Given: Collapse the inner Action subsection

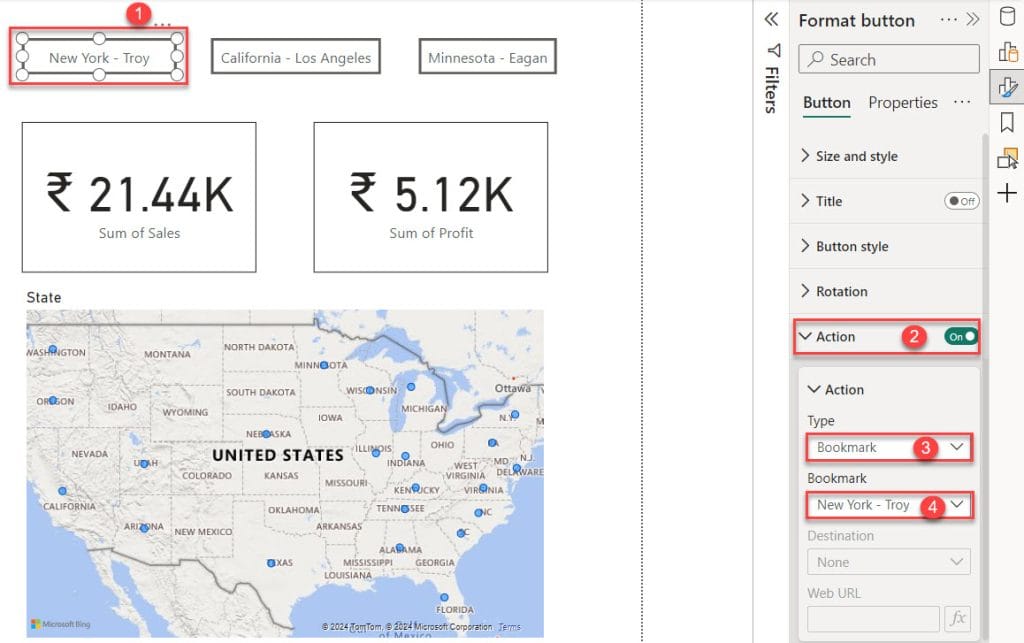Looking at the screenshot, I should click(814, 389).
